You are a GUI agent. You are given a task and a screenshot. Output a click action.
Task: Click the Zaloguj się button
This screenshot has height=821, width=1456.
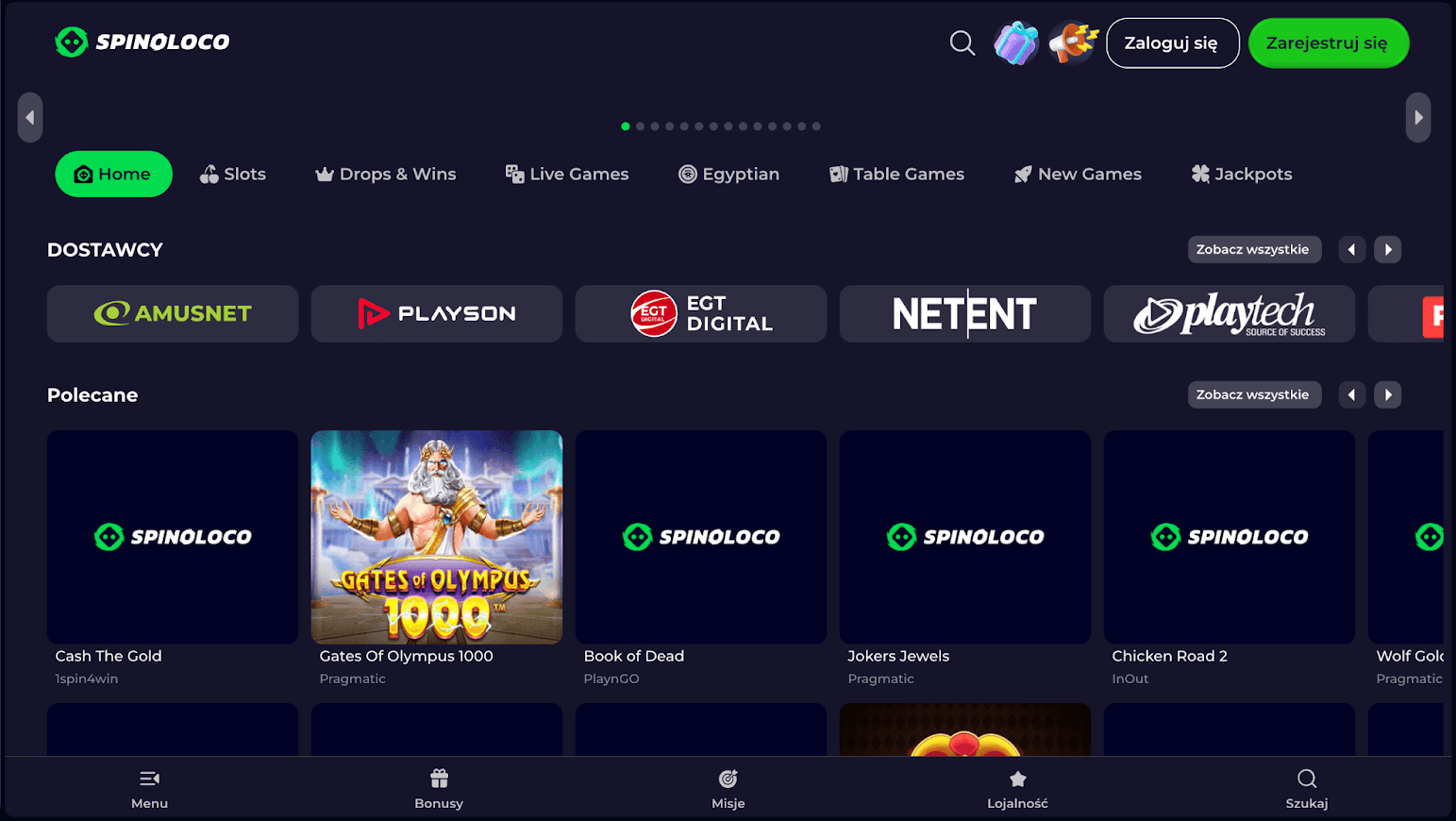(x=1172, y=43)
